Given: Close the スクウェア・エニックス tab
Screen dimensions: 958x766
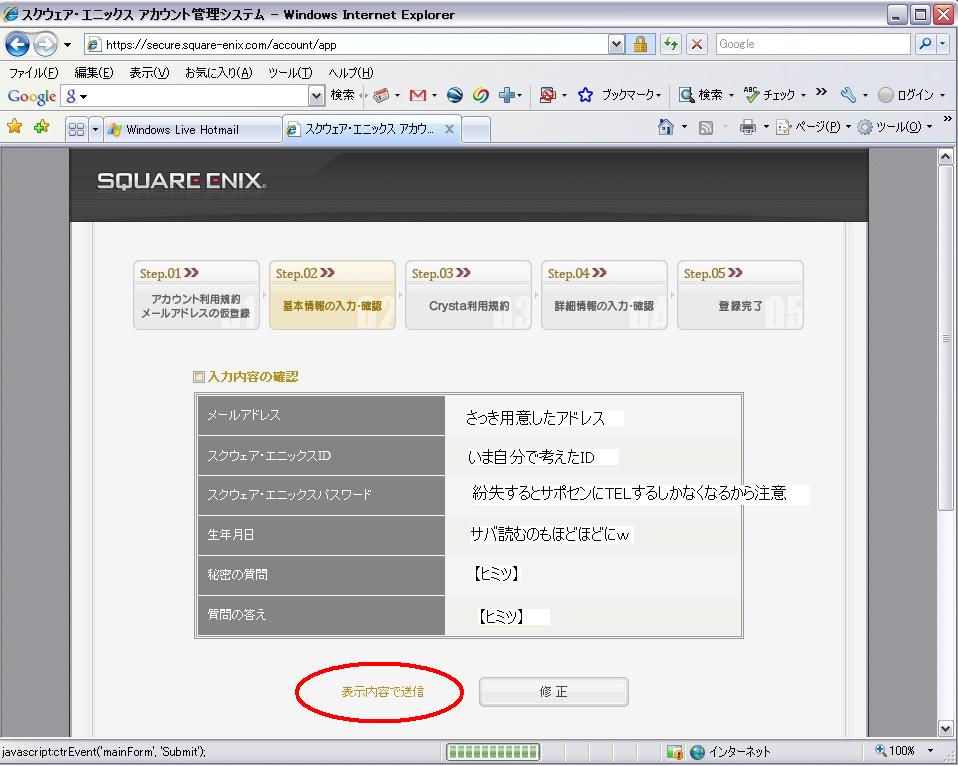Looking at the screenshot, I should coord(449,129).
